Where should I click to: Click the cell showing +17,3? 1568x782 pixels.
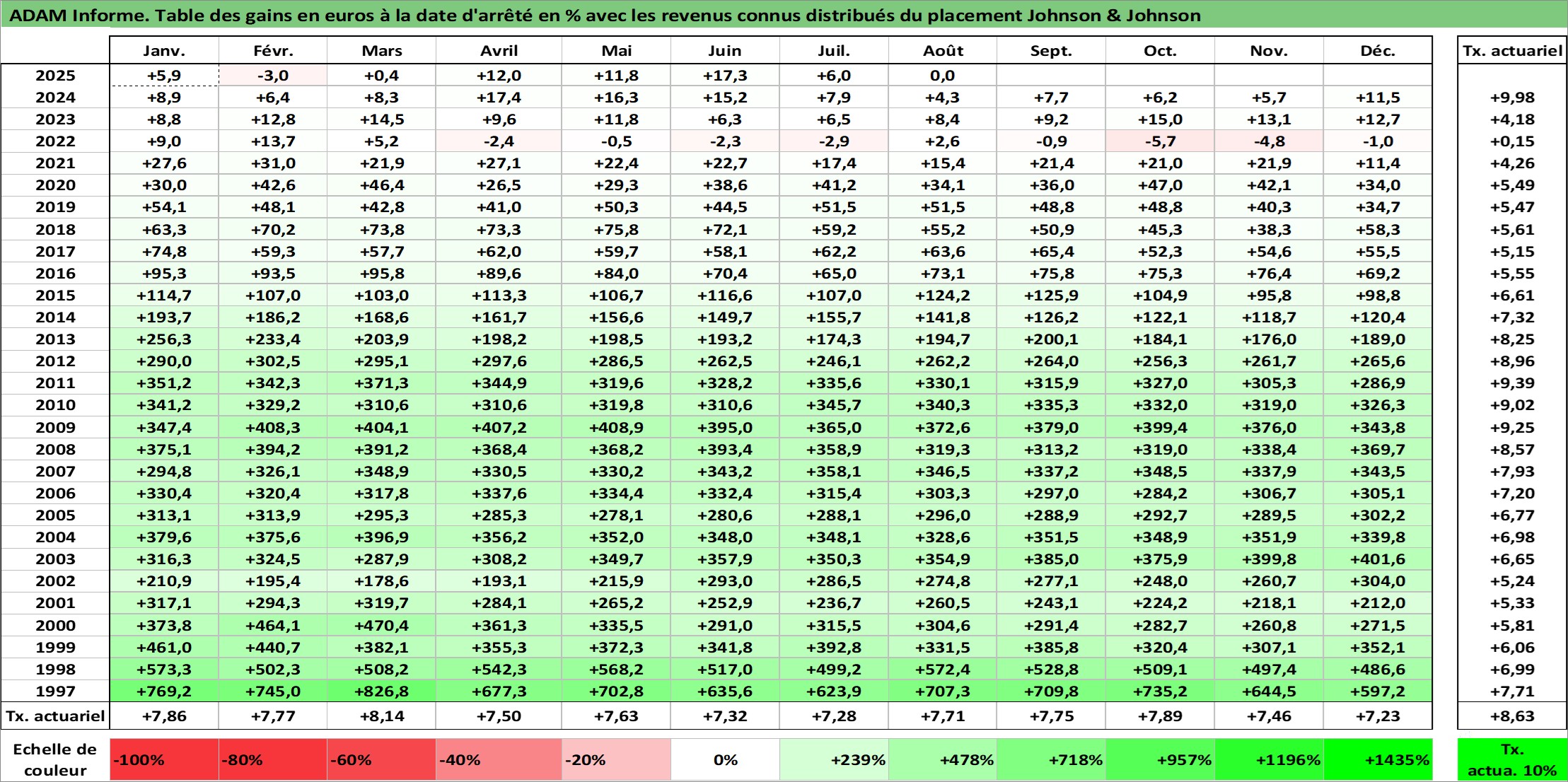click(725, 76)
